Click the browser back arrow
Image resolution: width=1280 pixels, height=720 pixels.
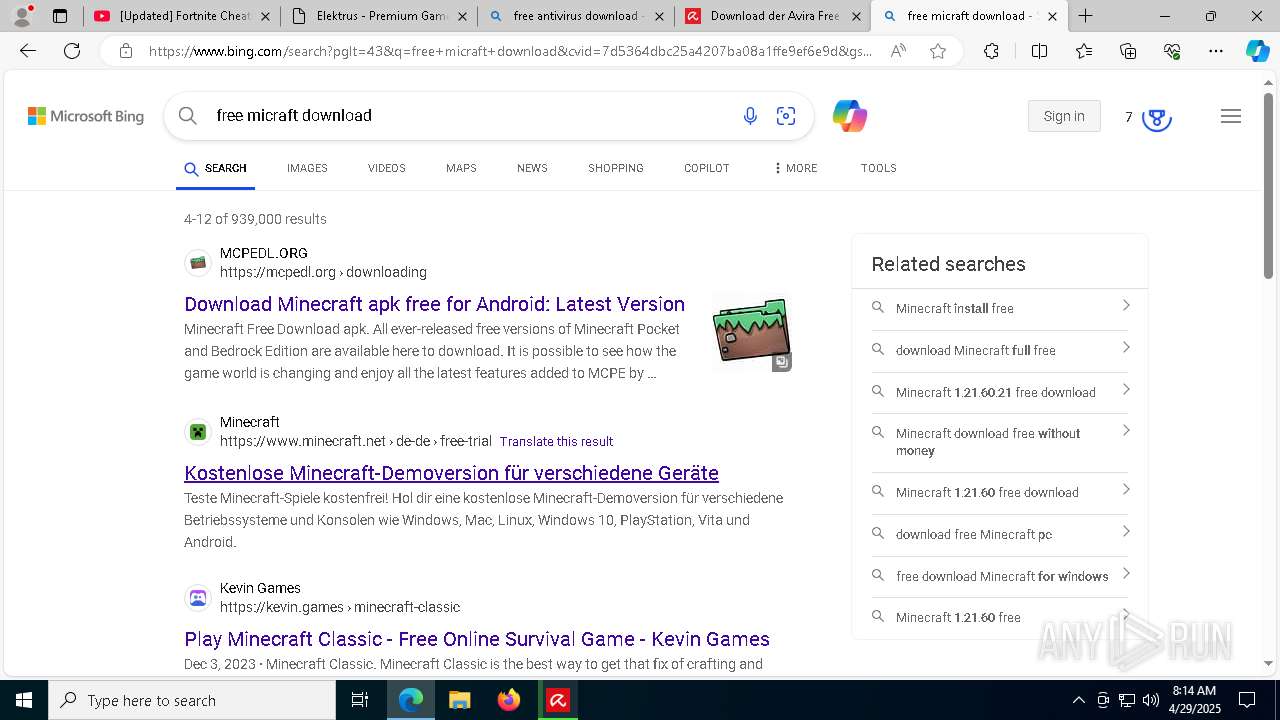[28, 51]
